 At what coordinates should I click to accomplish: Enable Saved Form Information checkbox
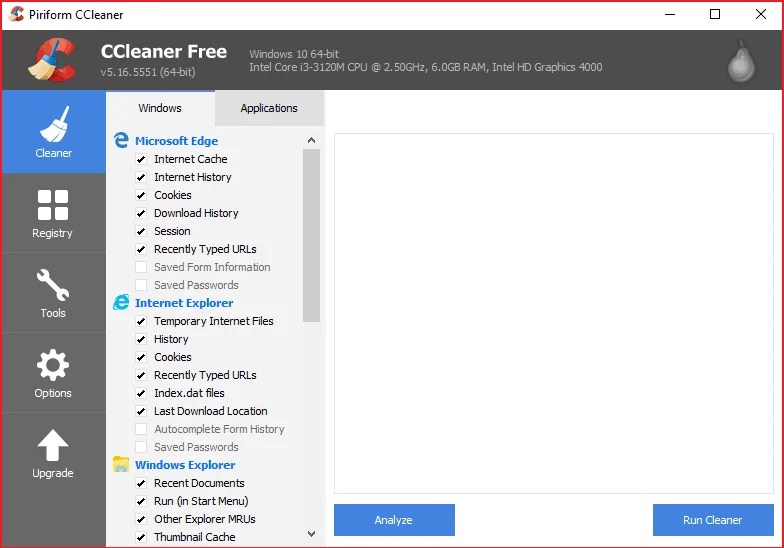point(141,267)
